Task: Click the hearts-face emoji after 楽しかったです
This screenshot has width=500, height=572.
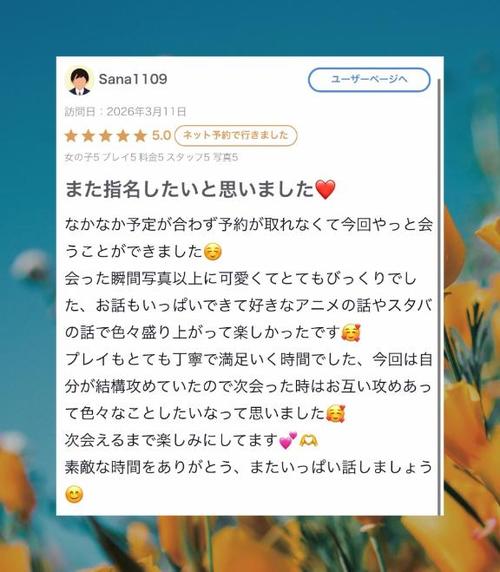Action: [x=350, y=333]
